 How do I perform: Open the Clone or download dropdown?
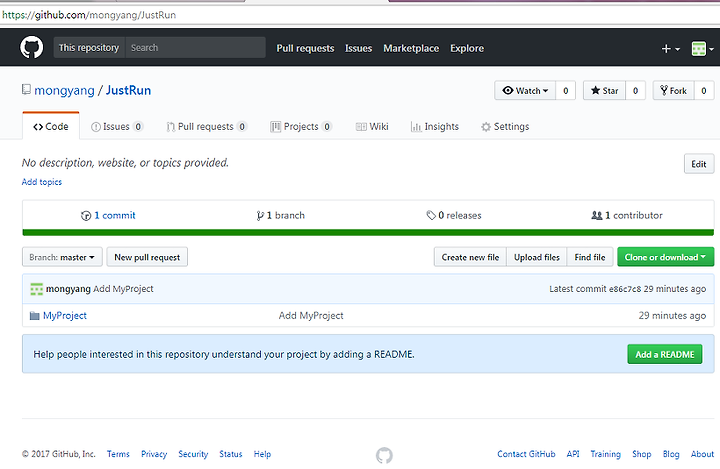[665, 257]
